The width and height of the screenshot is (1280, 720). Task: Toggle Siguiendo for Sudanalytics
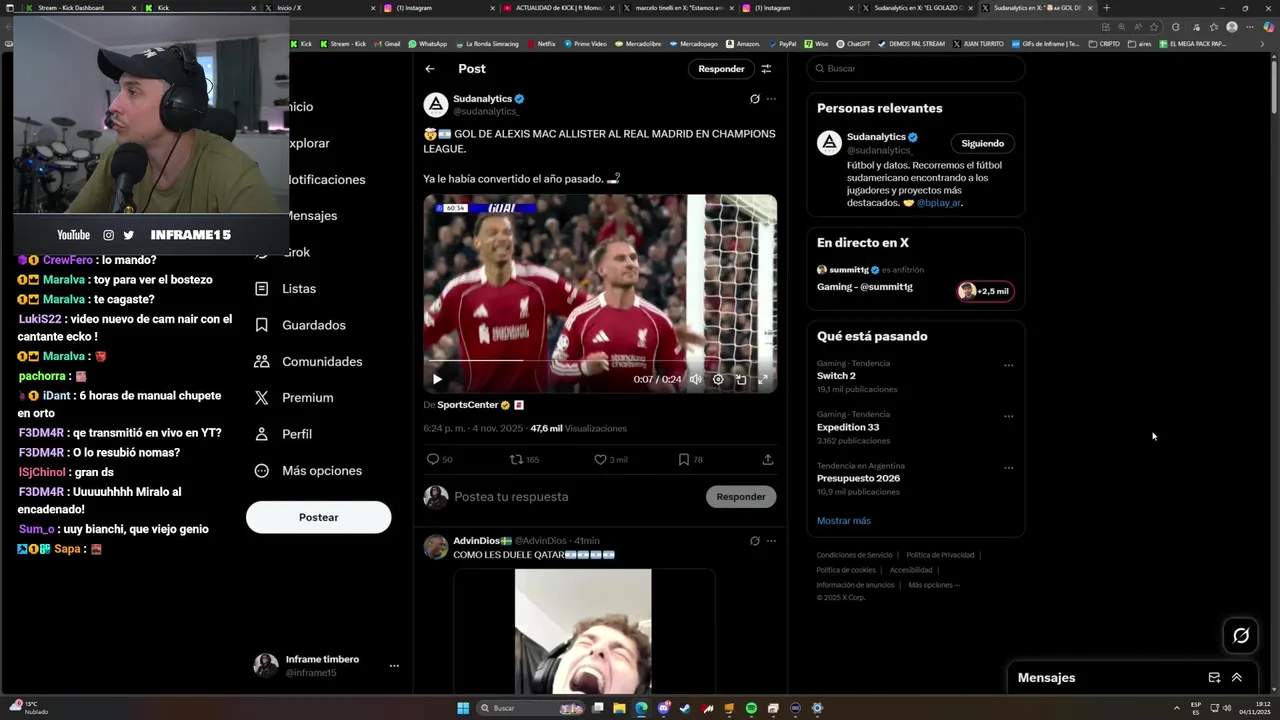tap(982, 144)
